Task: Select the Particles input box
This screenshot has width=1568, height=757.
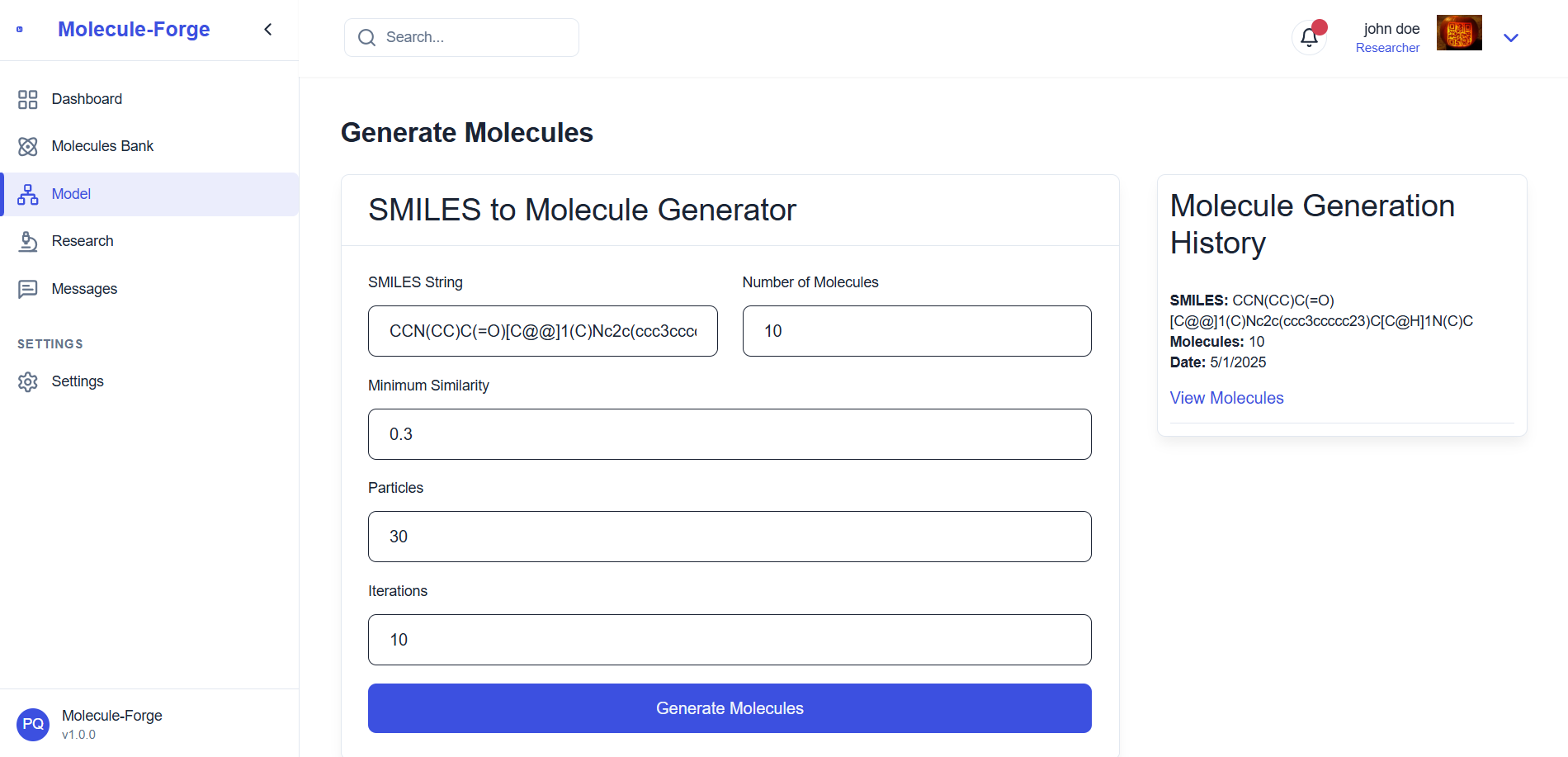Action: tap(730, 537)
